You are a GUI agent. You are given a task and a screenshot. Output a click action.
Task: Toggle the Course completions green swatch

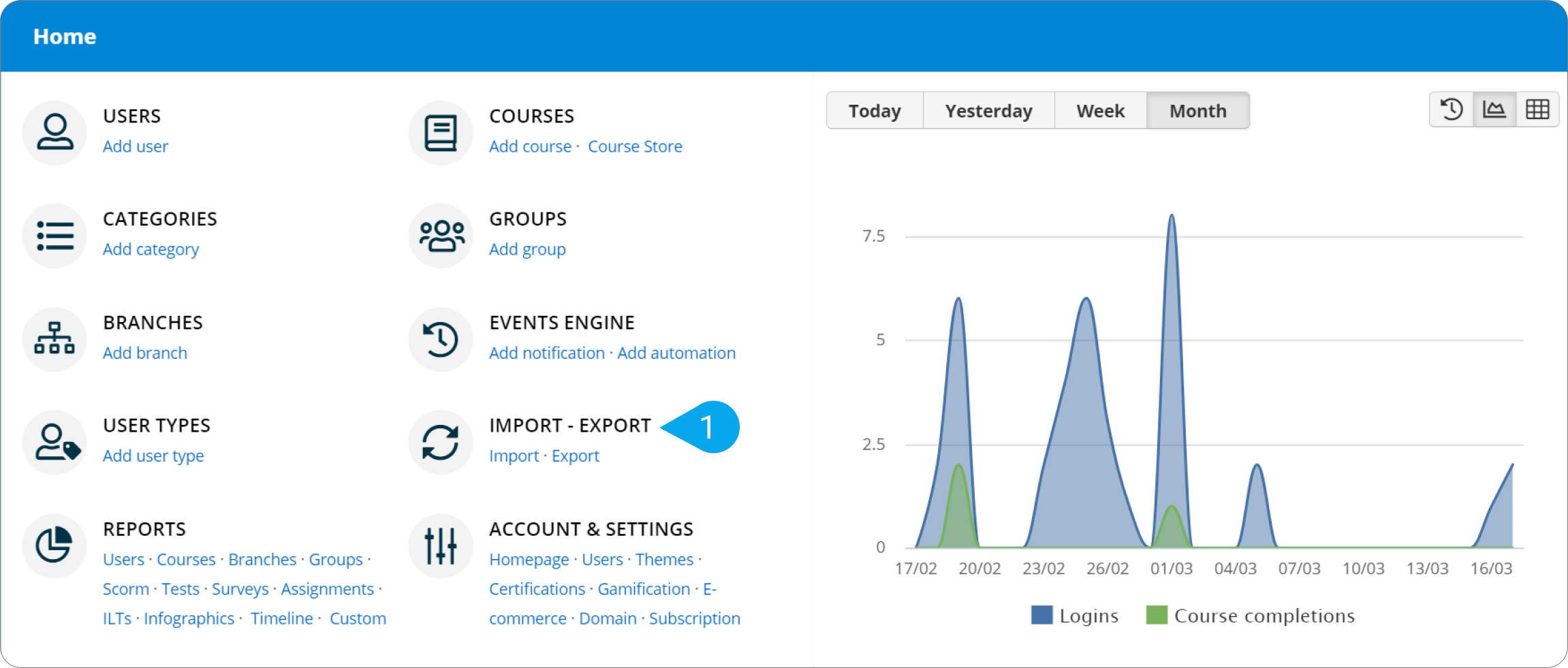[x=1157, y=615]
